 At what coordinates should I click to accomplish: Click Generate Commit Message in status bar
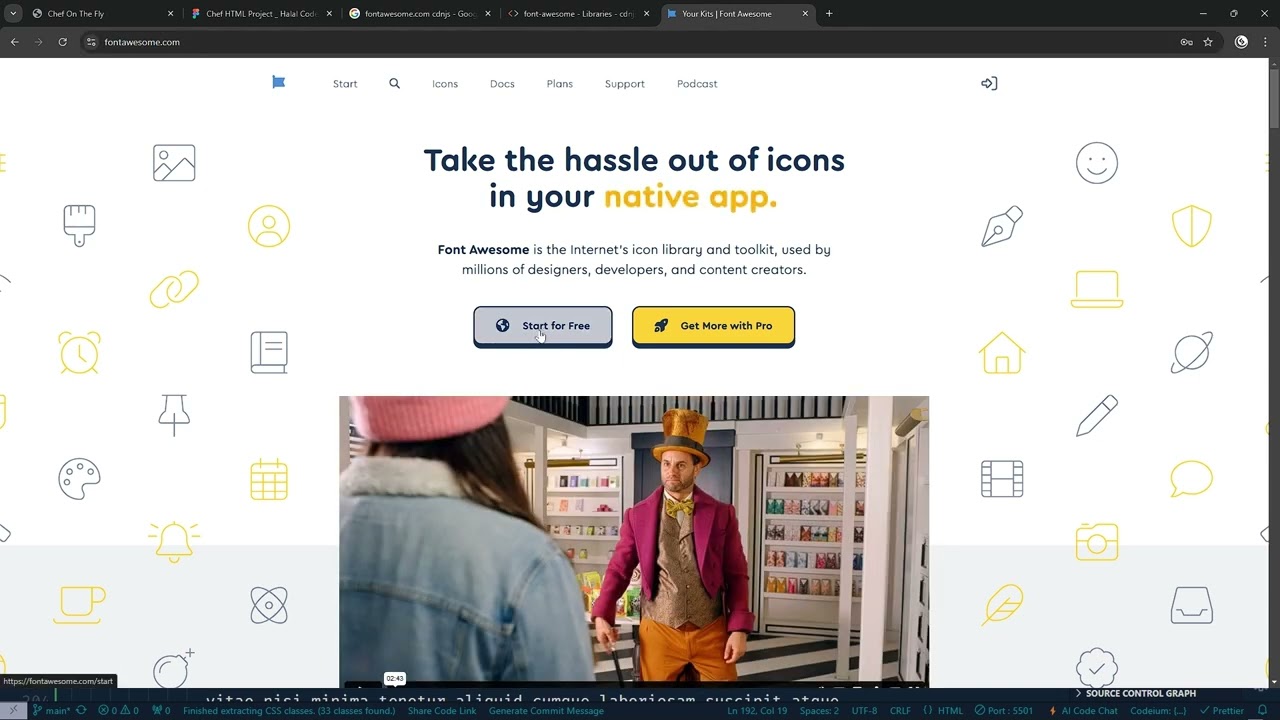546,711
